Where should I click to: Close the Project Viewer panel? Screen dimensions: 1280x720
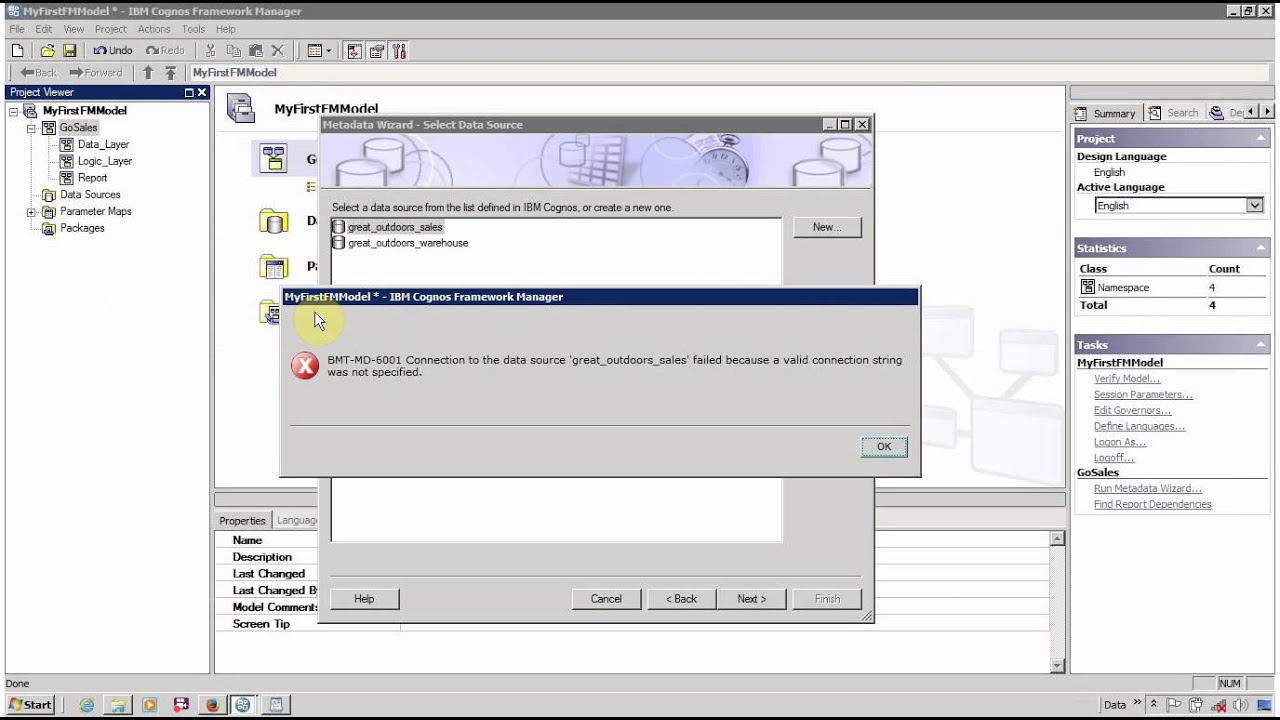tap(202, 92)
